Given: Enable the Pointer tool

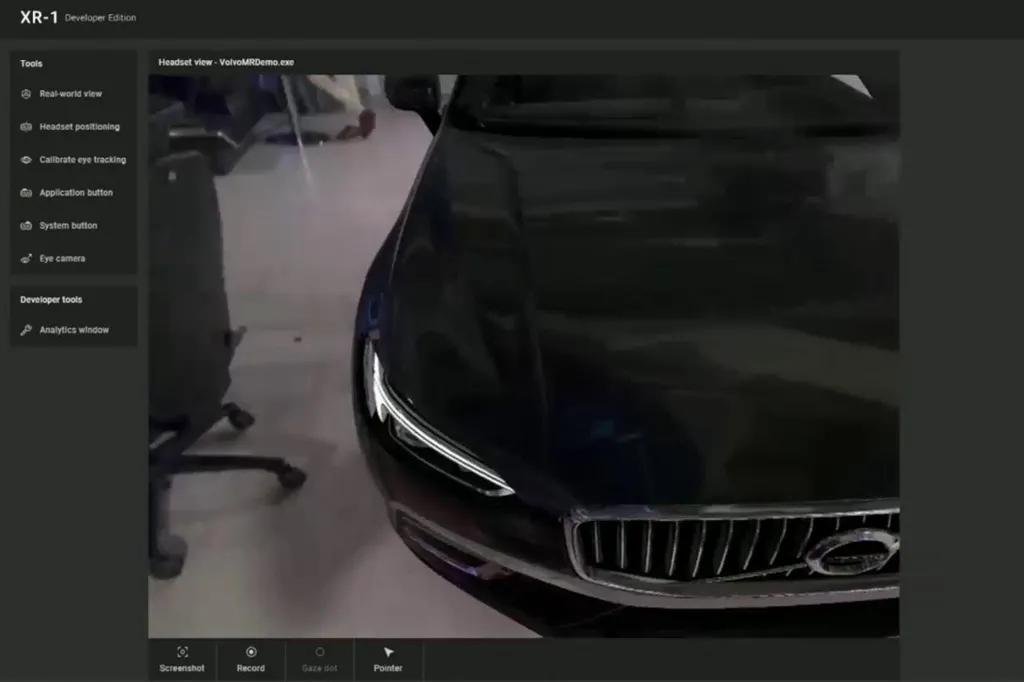Looking at the screenshot, I should 388,660.
